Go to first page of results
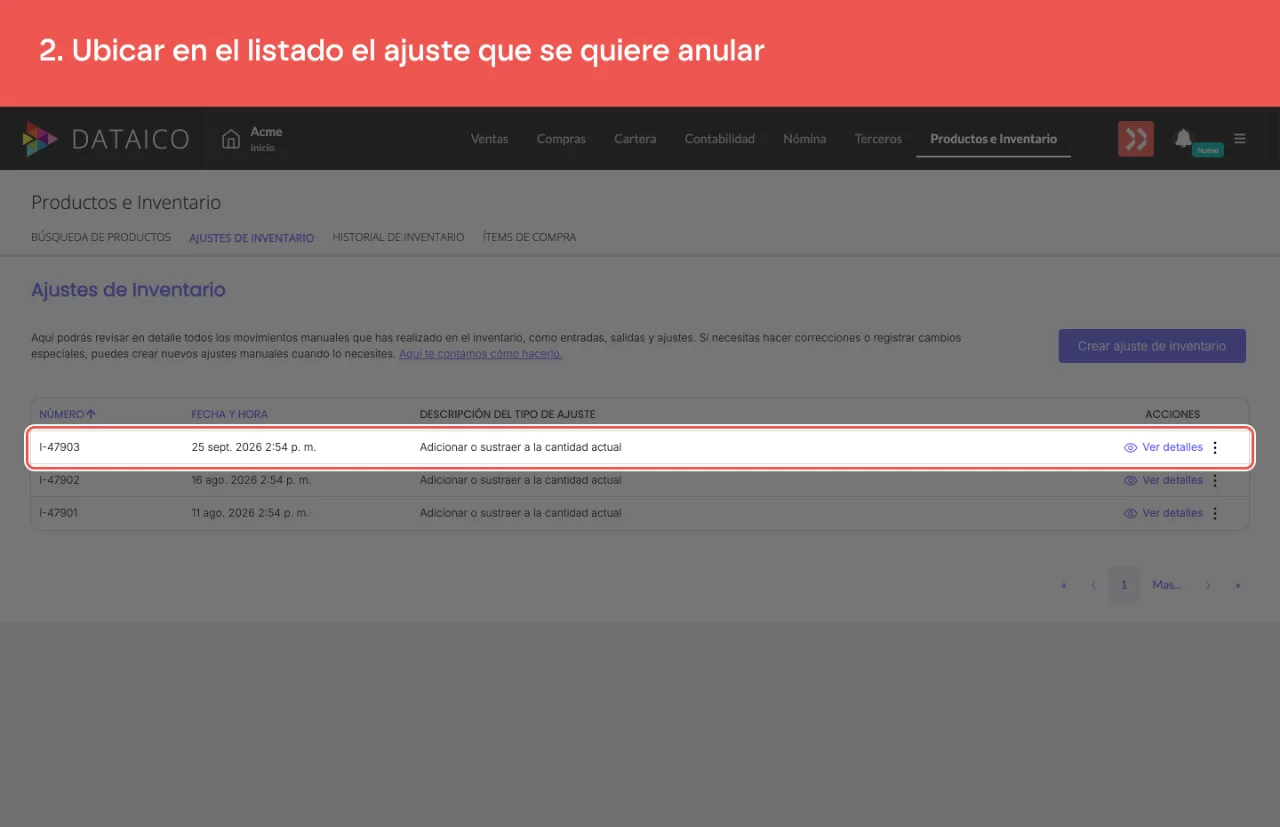Image resolution: width=1280 pixels, height=827 pixels. click(1063, 585)
